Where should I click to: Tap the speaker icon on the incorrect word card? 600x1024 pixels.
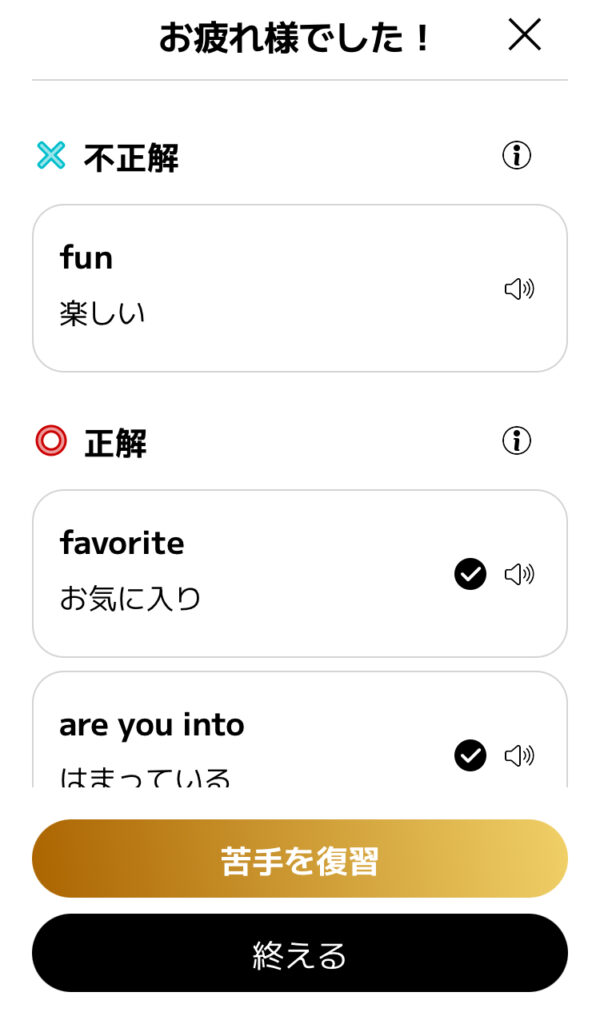[x=521, y=288]
